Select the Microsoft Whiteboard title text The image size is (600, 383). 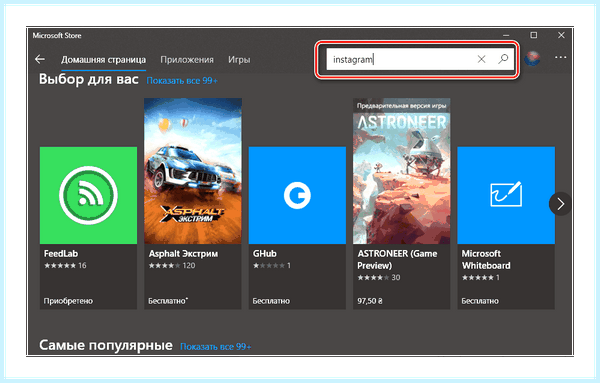pyautogui.click(x=486, y=259)
